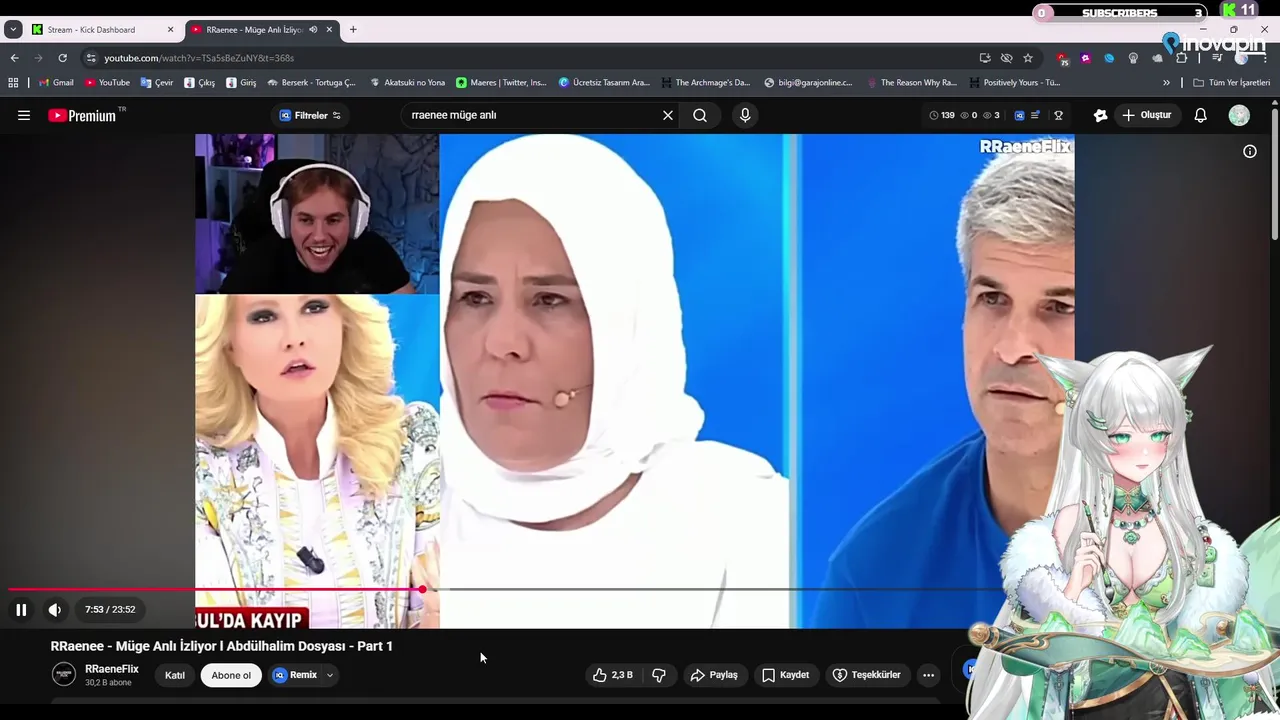
Task: Bookmark this page with star icon
Action: tap(1028, 58)
